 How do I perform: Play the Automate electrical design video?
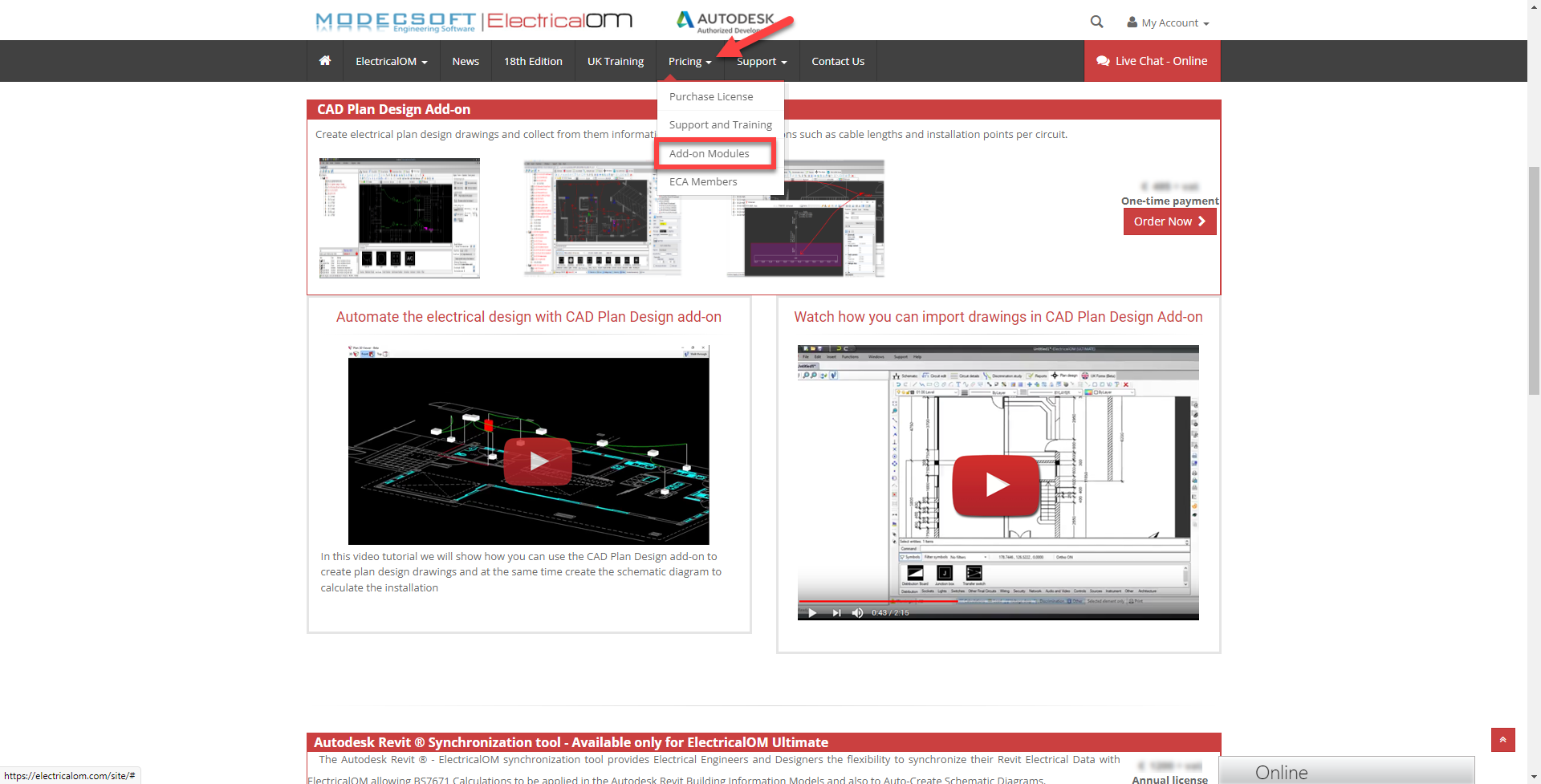tap(538, 461)
